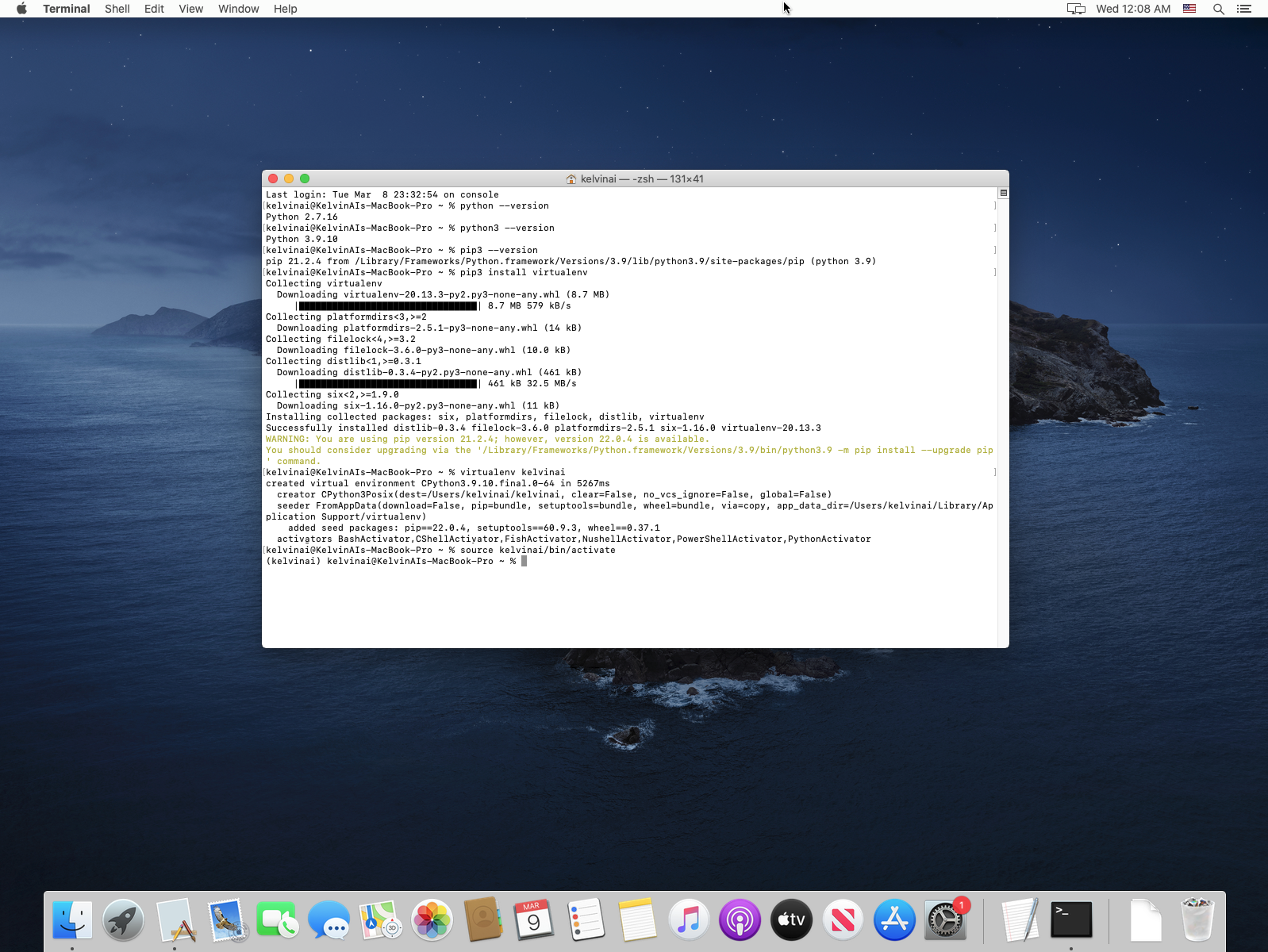Open the Apple menu
Image resolution: width=1268 pixels, height=952 pixels.
[21, 9]
